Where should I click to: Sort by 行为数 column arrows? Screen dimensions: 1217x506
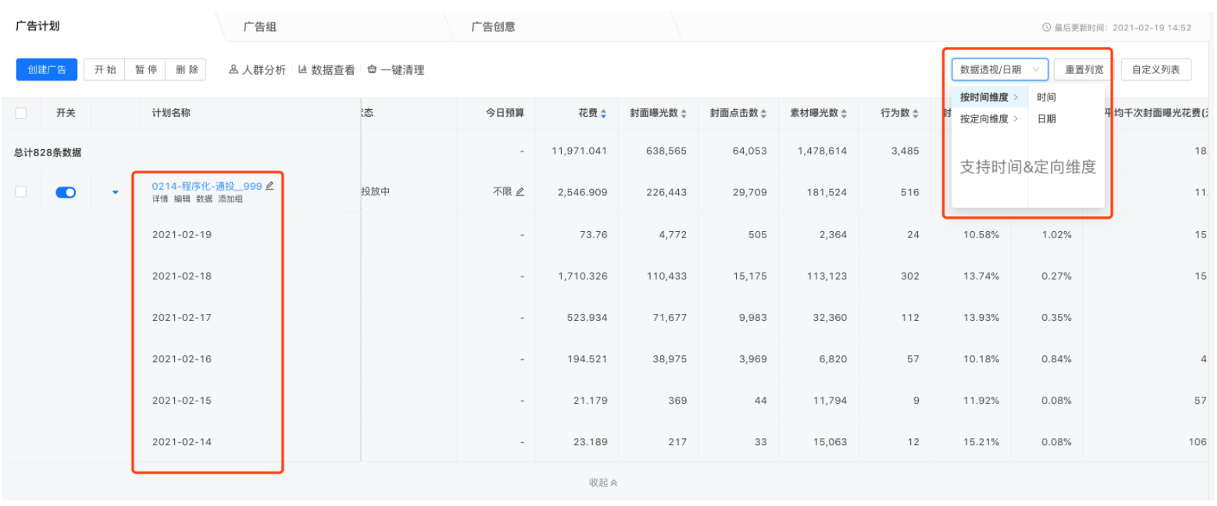pyautogui.click(x=916, y=114)
